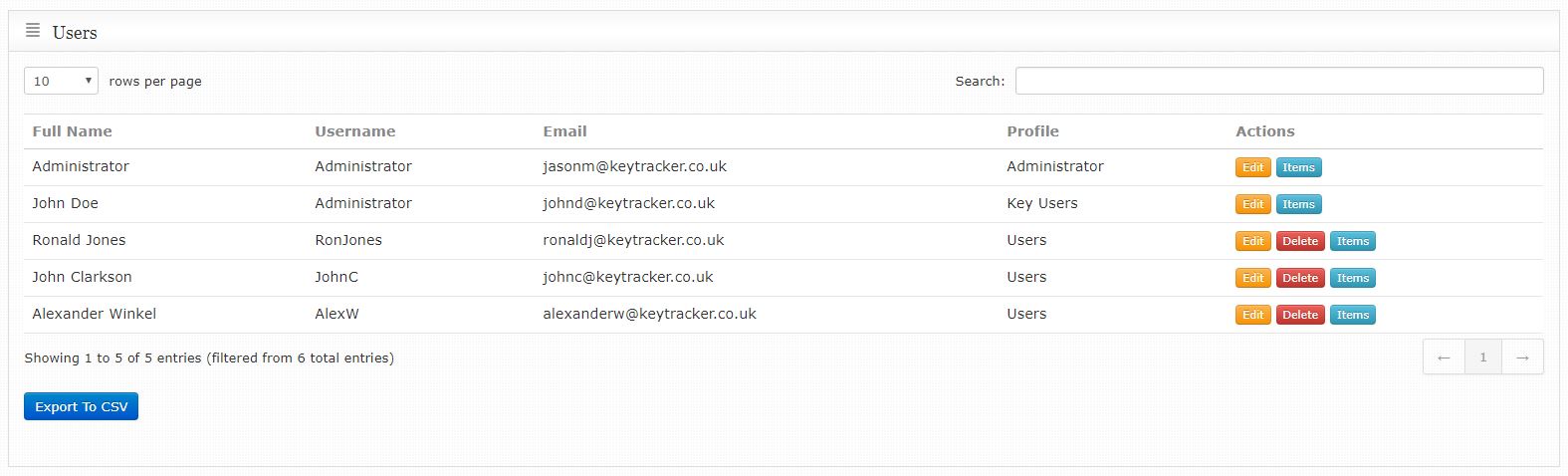Sort table by Full Name column
The height and width of the screenshot is (476, 1568).
tap(72, 131)
